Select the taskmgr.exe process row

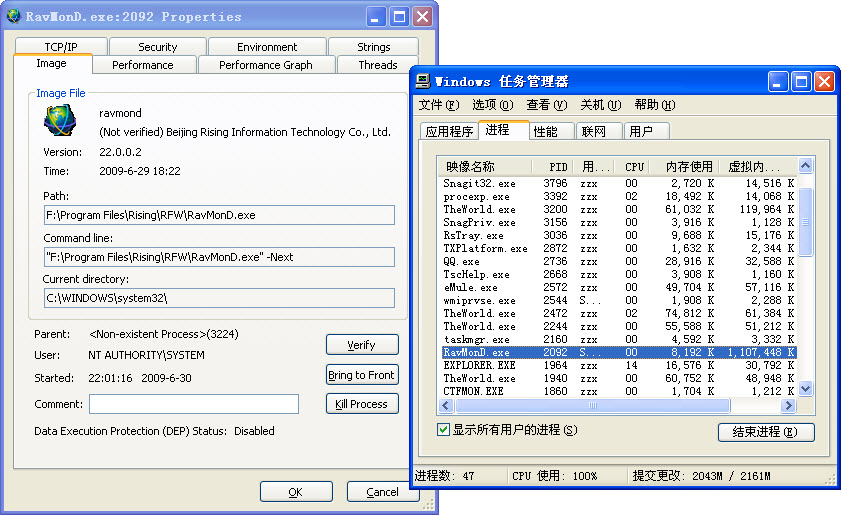point(618,339)
